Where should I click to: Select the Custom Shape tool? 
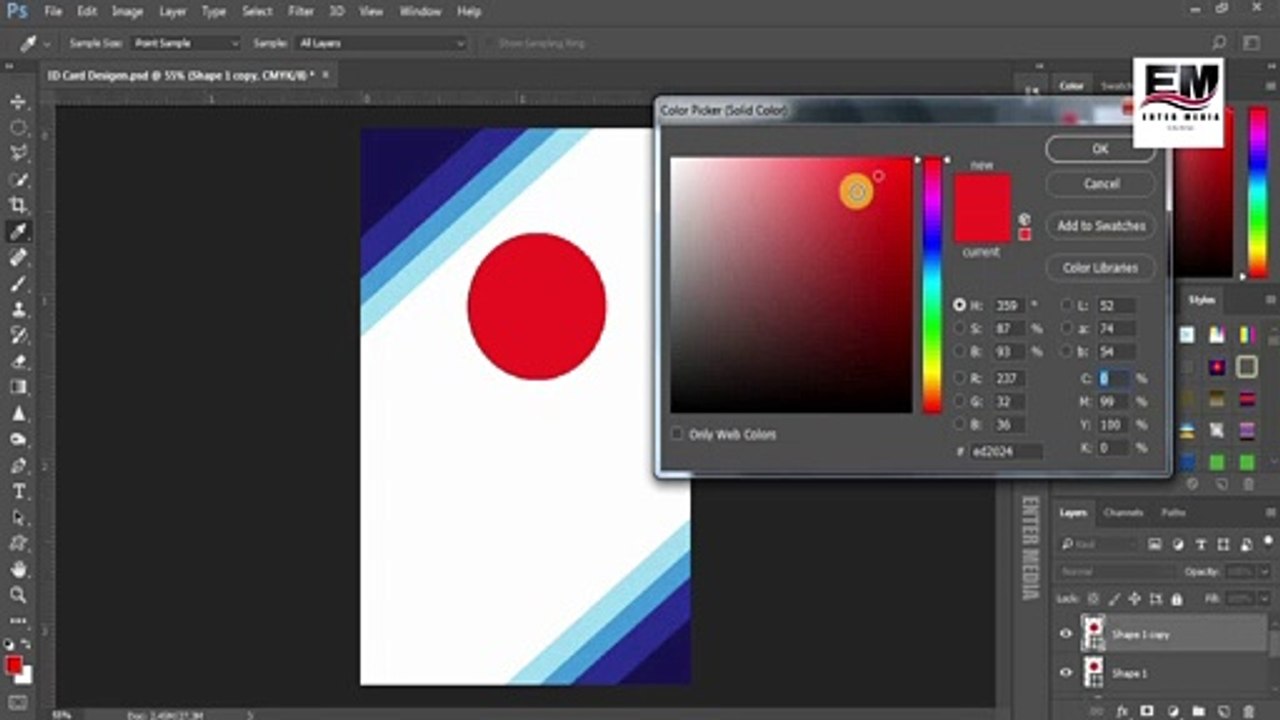18,544
